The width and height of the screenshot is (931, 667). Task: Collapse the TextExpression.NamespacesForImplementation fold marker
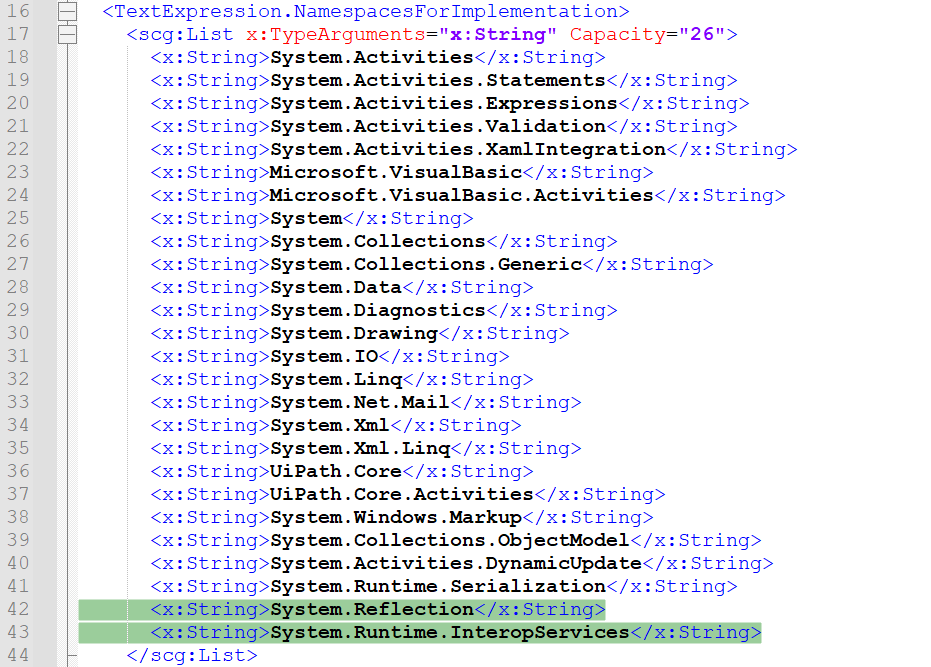[x=68, y=11]
